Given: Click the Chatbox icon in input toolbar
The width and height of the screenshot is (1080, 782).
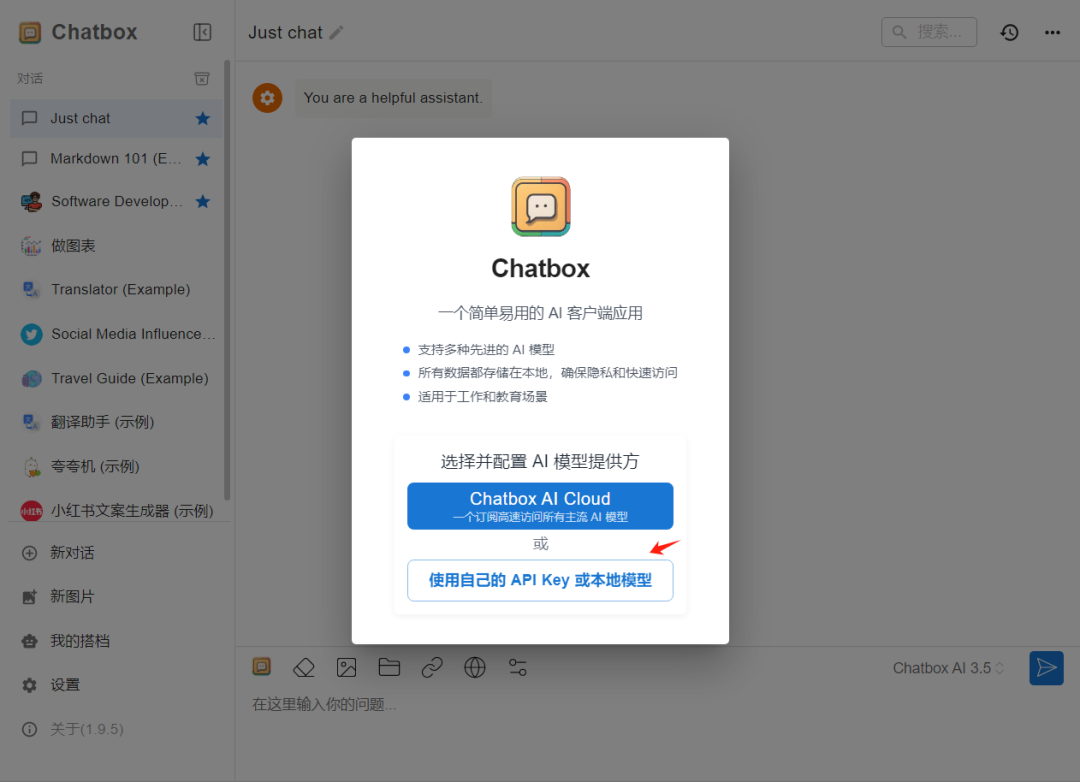Looking at the screenshot, I should pyautogui.click(x=262, y=667).
